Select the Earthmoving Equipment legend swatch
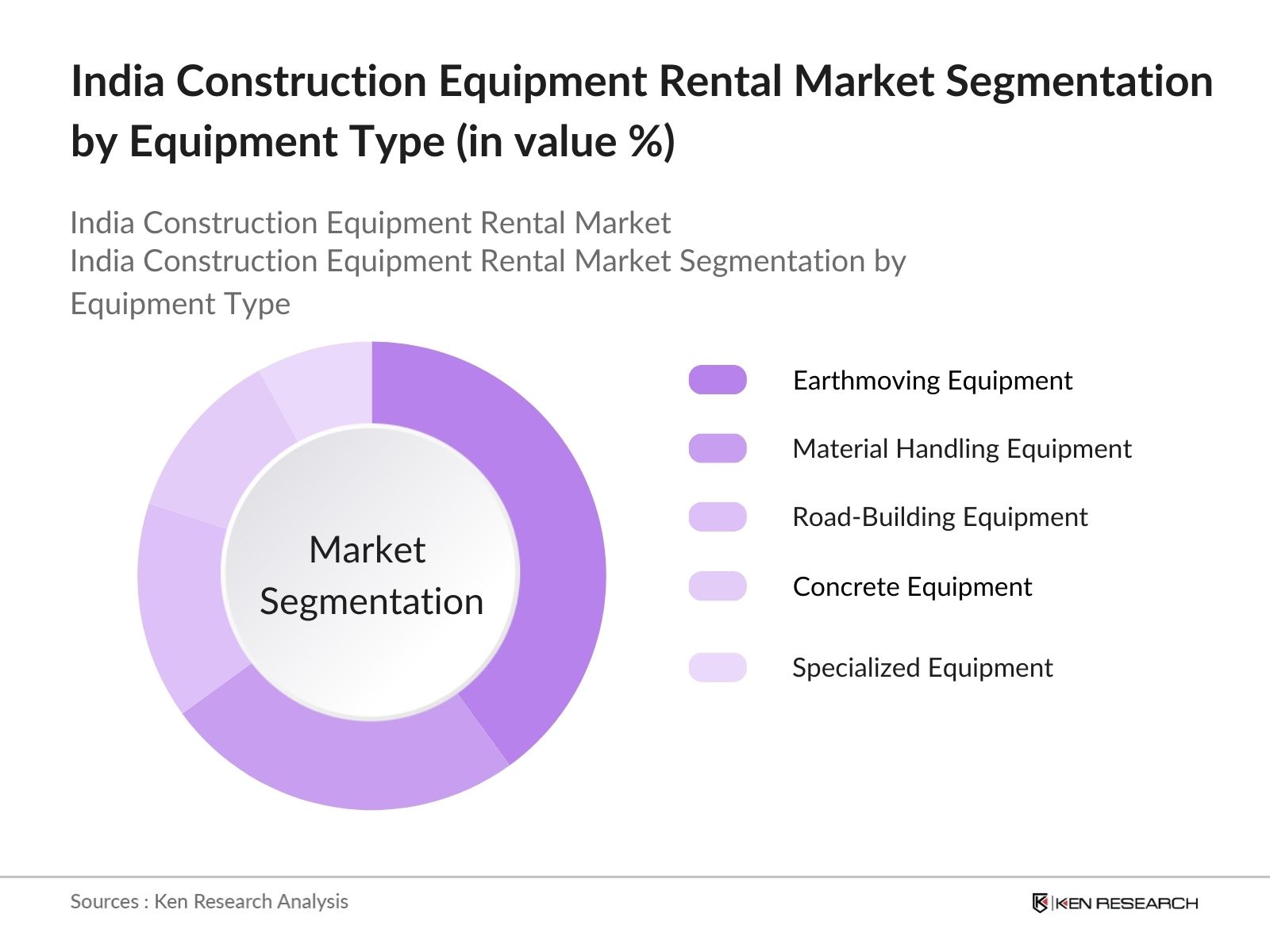 pos(718,380)
